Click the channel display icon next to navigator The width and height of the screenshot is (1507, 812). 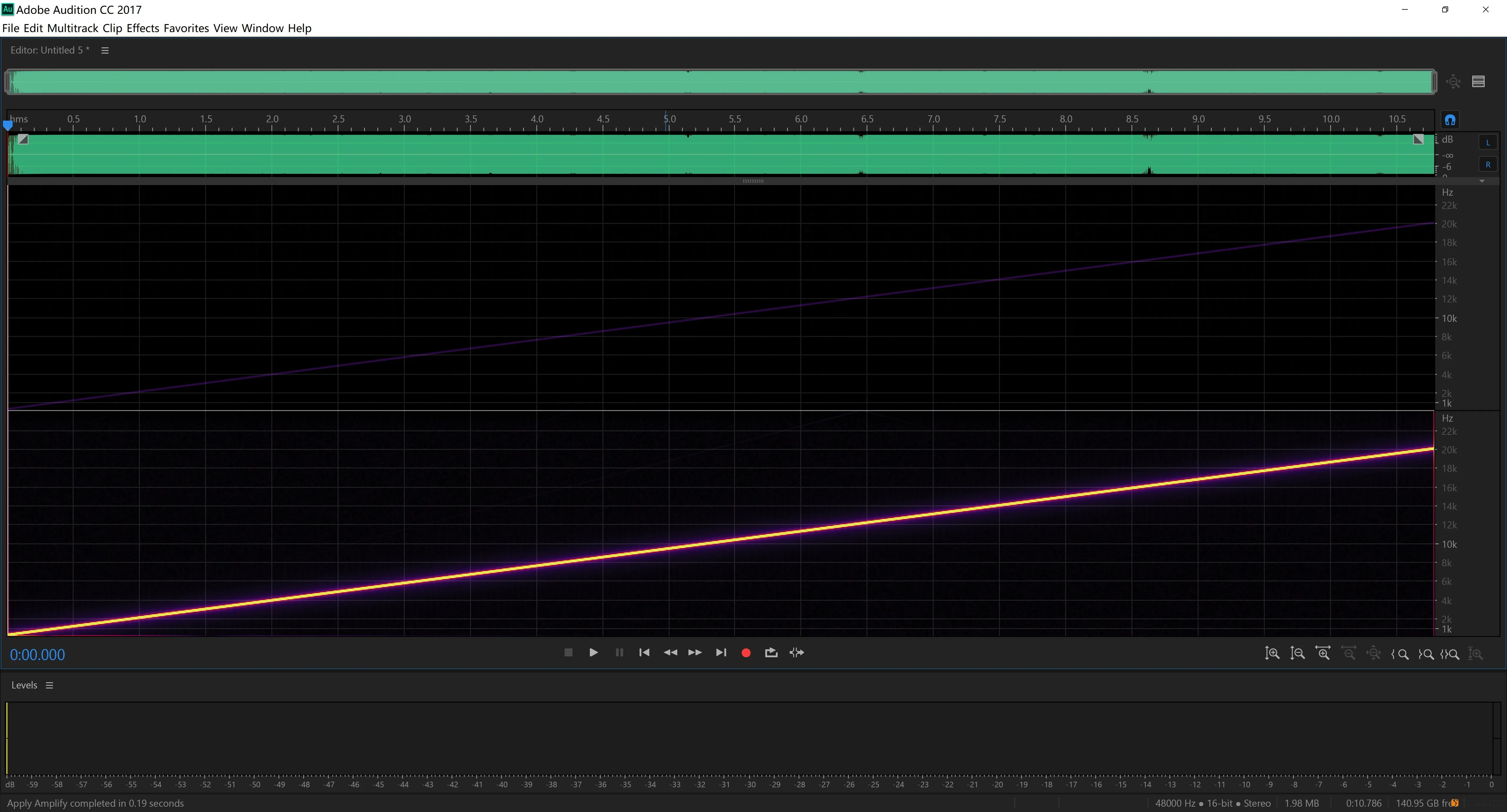click(1478, 81)
